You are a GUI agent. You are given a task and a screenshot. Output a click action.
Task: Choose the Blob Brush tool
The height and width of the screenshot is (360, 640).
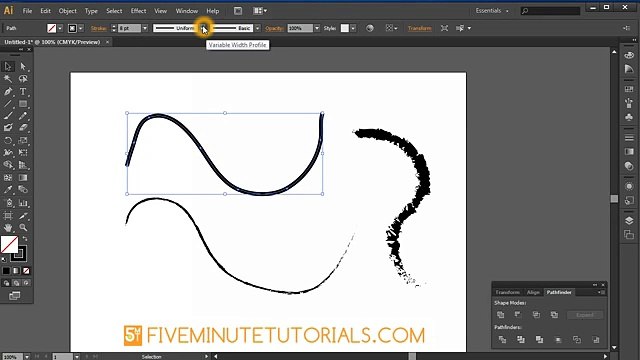click(8, 128)
